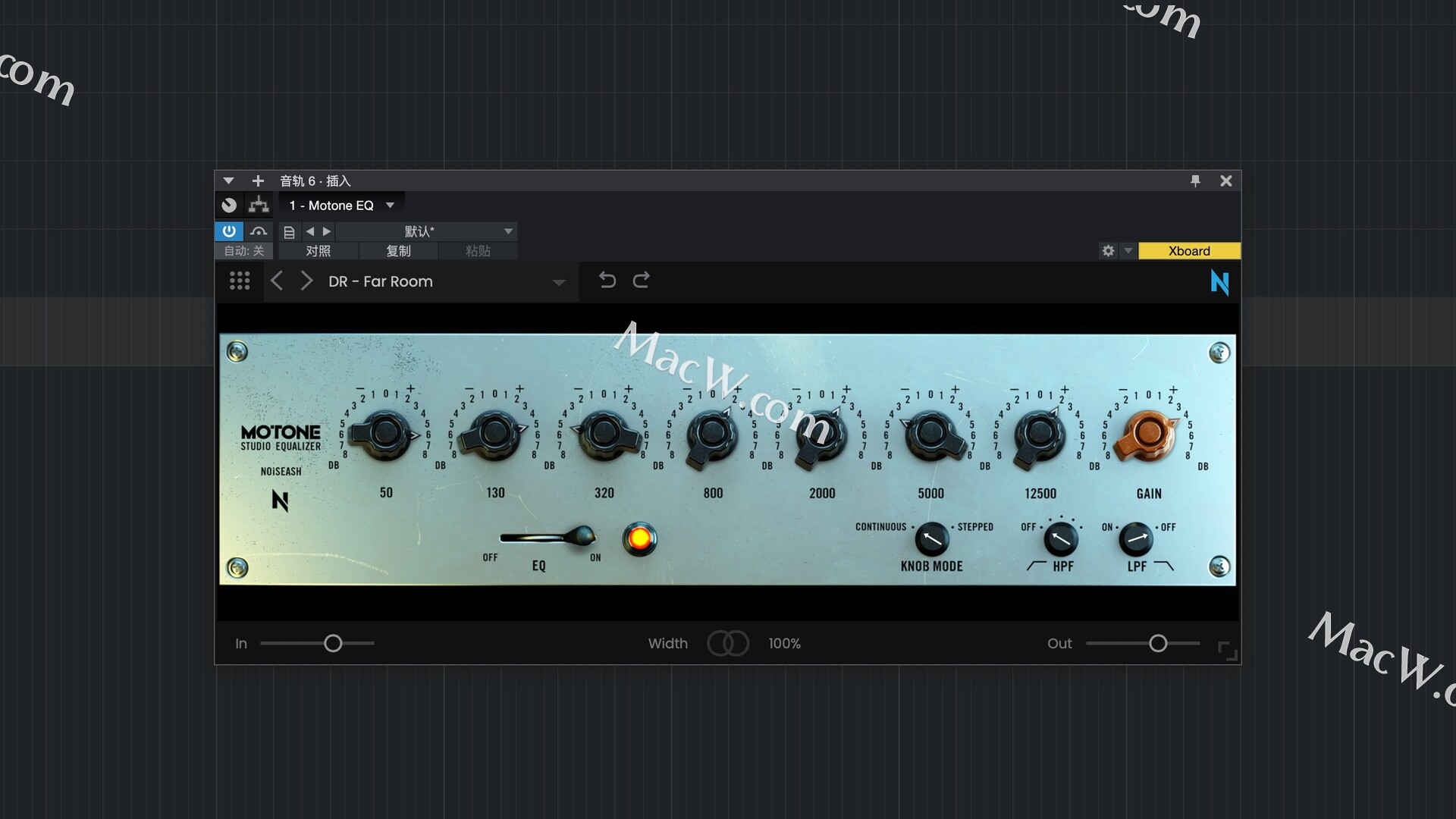
Task: Click the glowing orange EQ indicator lamp
Action: click(x=639, y=539)
